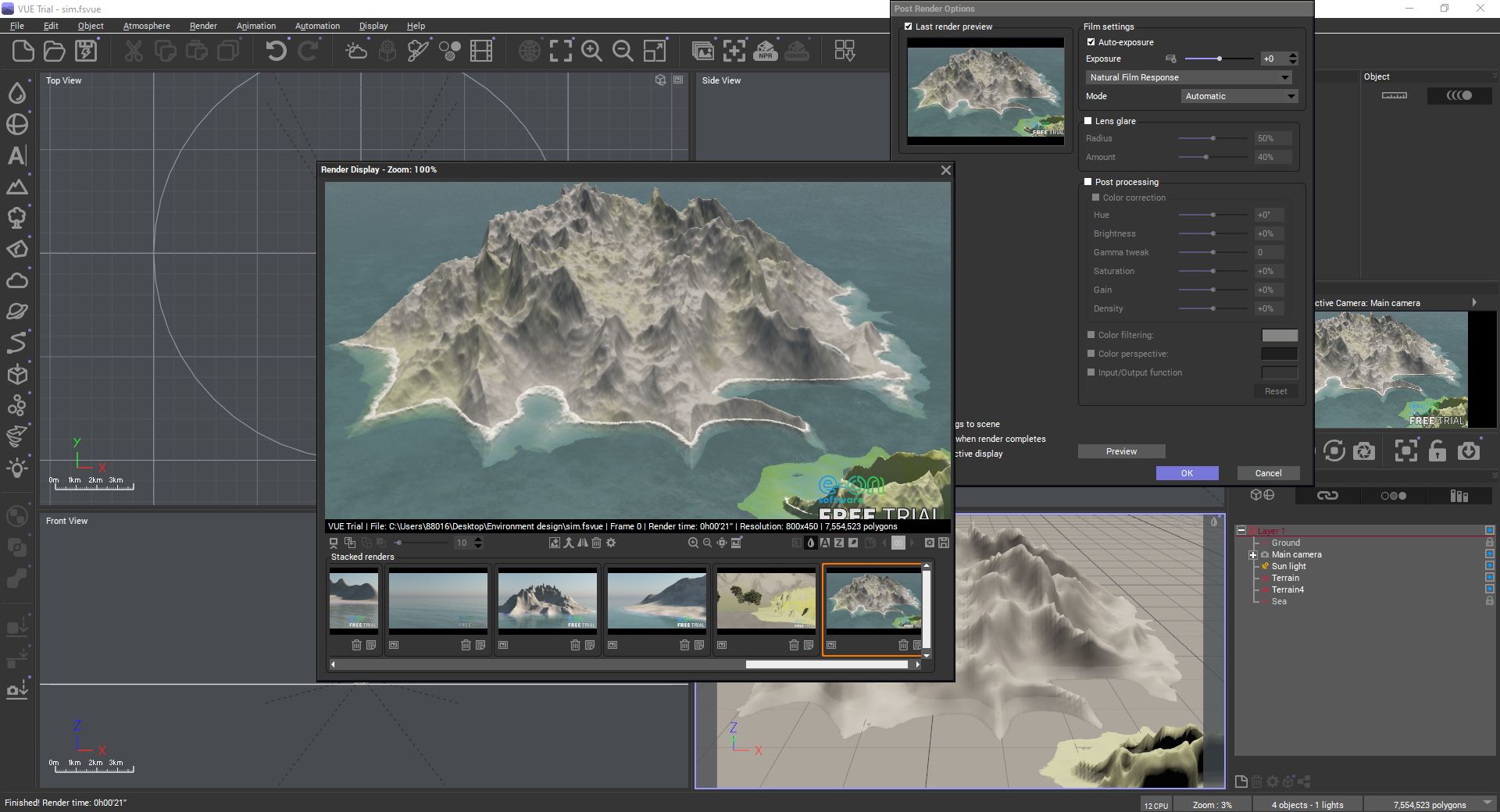Screen dimensions: 1500x812
Task: Open the Animation menu
Action: pos(256,26)
